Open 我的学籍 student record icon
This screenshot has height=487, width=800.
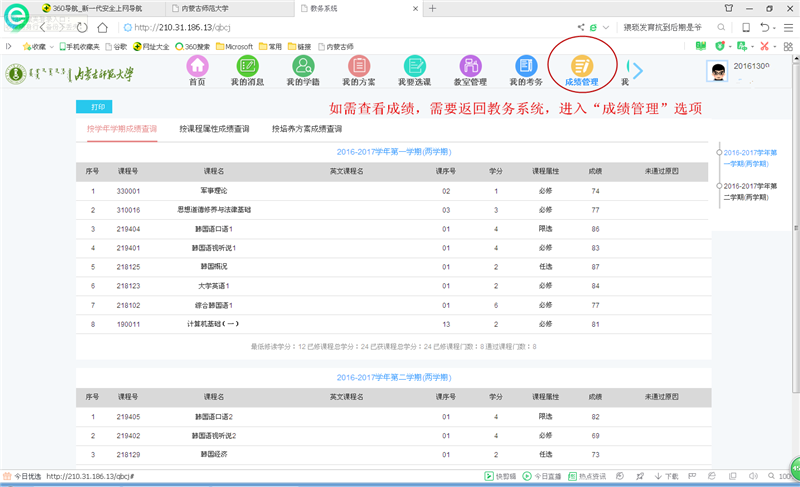(303, 66)
